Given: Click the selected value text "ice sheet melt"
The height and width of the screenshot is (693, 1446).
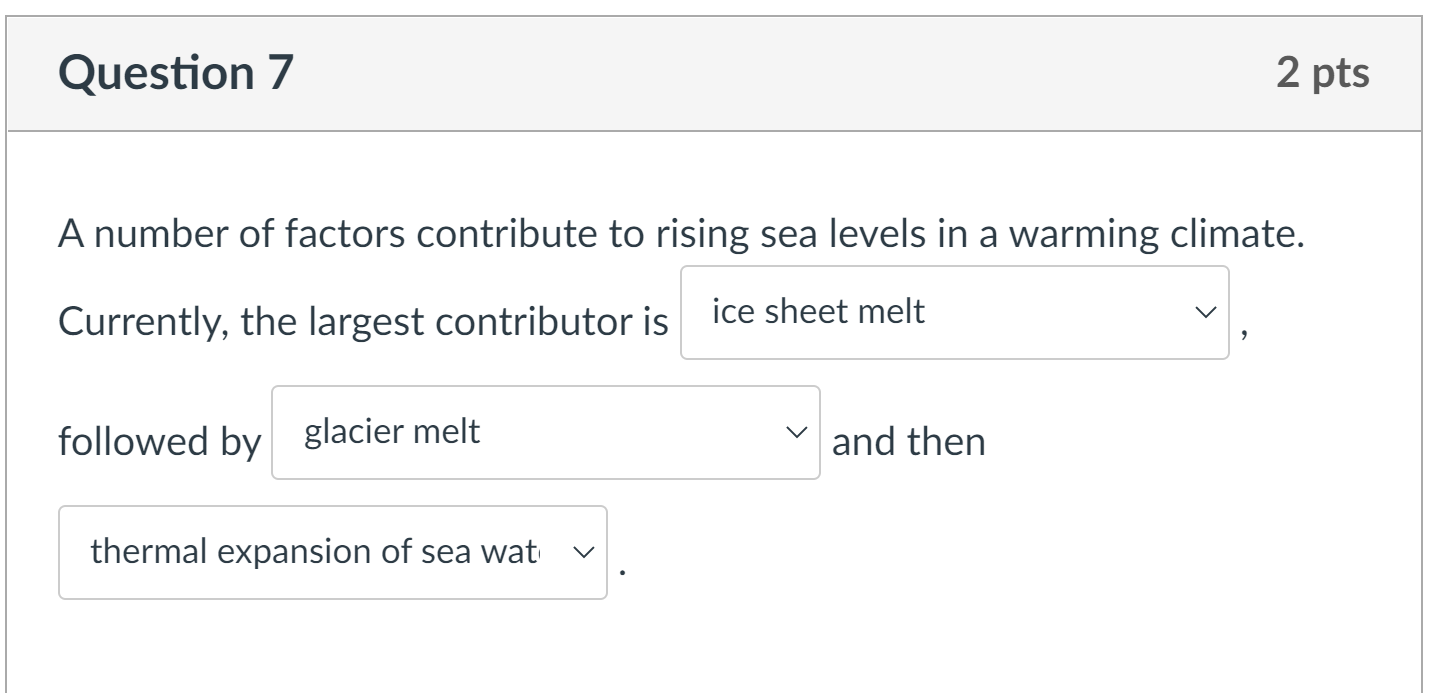Looking at the screenshot, I should [x=818, y=312].
